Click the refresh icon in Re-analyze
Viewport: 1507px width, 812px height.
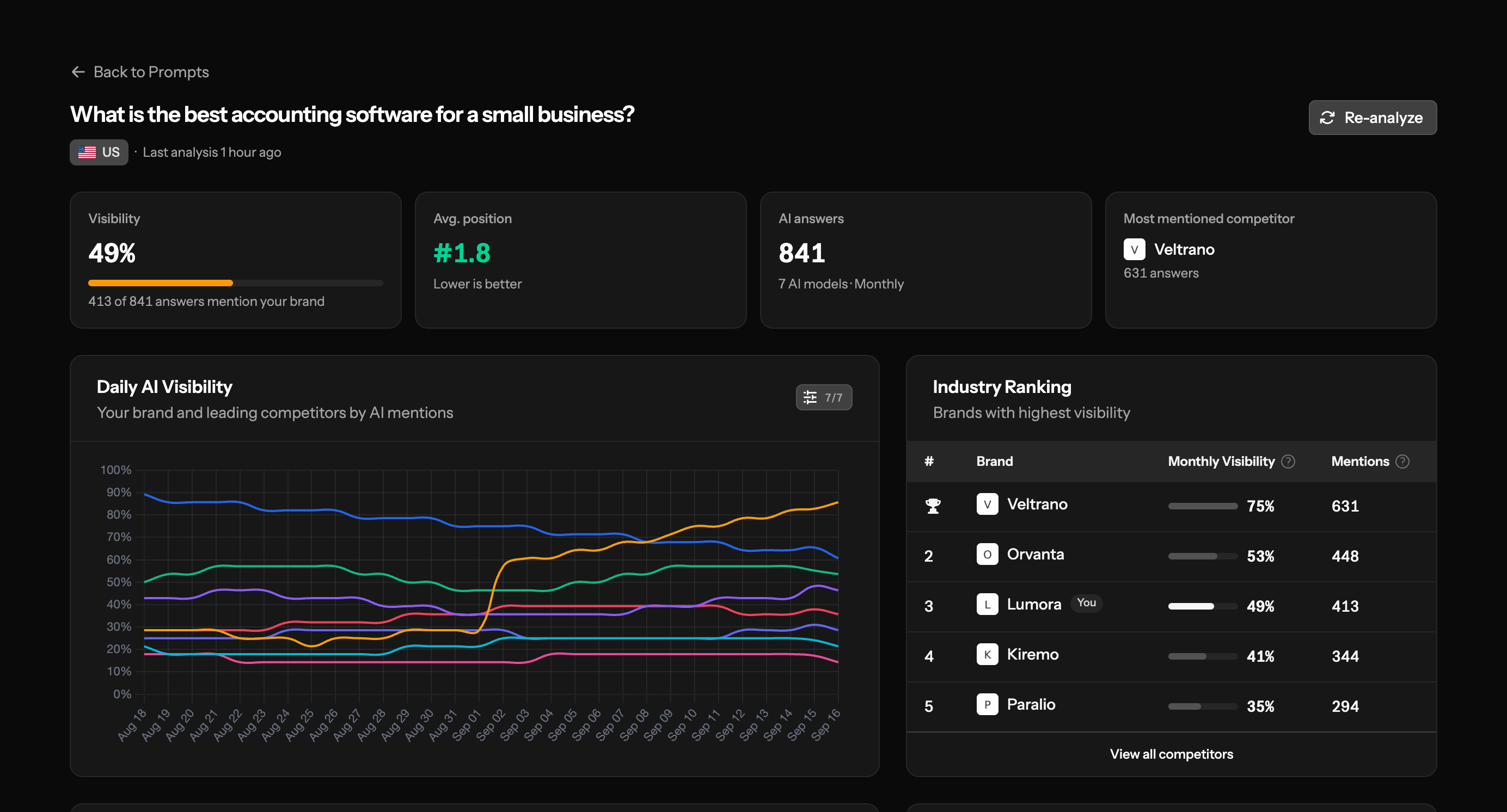(x=1327, y=118)
